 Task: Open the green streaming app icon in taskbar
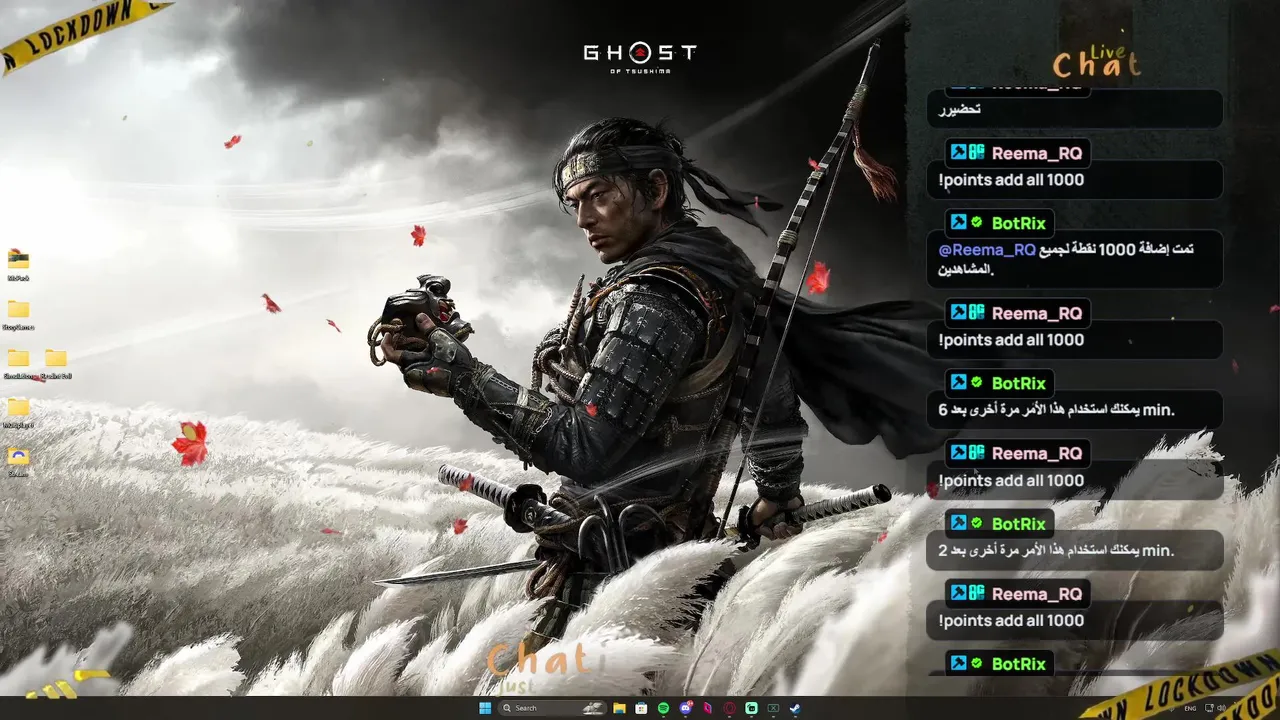click(751, 708)
